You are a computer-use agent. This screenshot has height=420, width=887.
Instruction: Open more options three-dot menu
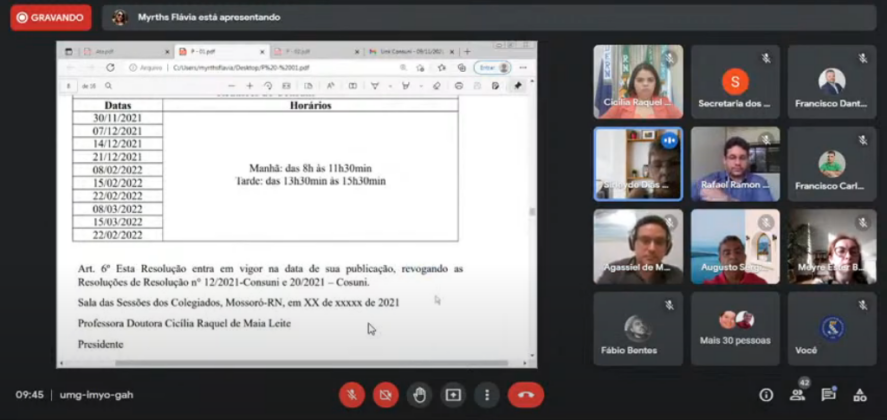click(x=486, y=395)
